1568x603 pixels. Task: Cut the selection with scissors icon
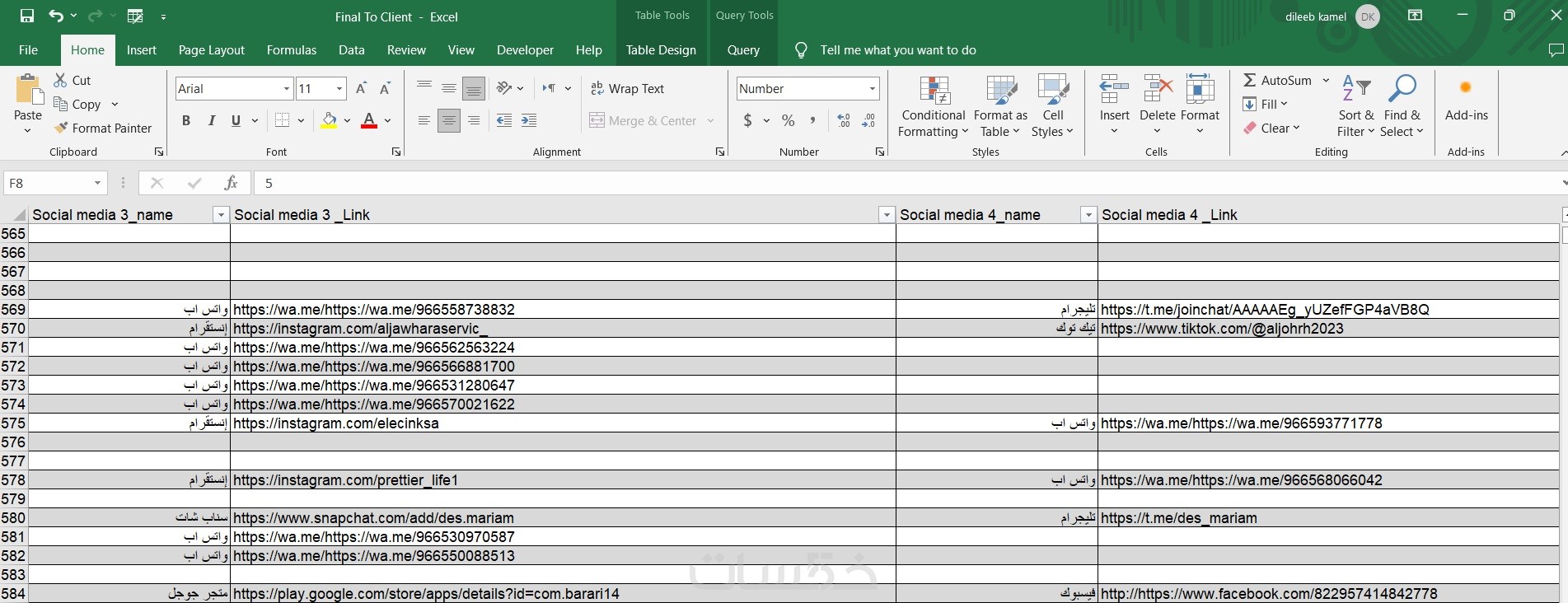[x=60, y=80]
